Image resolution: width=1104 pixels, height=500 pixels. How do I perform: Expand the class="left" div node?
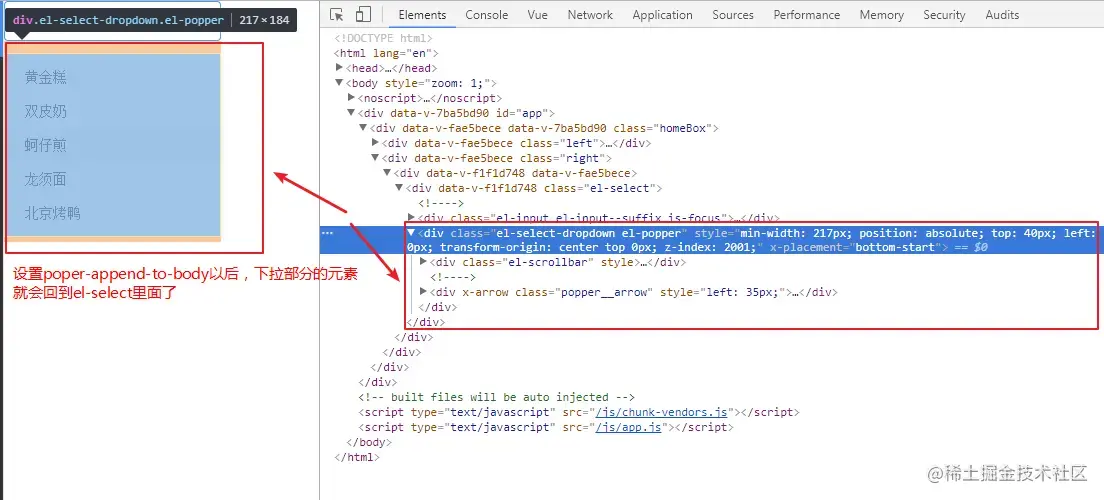[x=375, y=143]
